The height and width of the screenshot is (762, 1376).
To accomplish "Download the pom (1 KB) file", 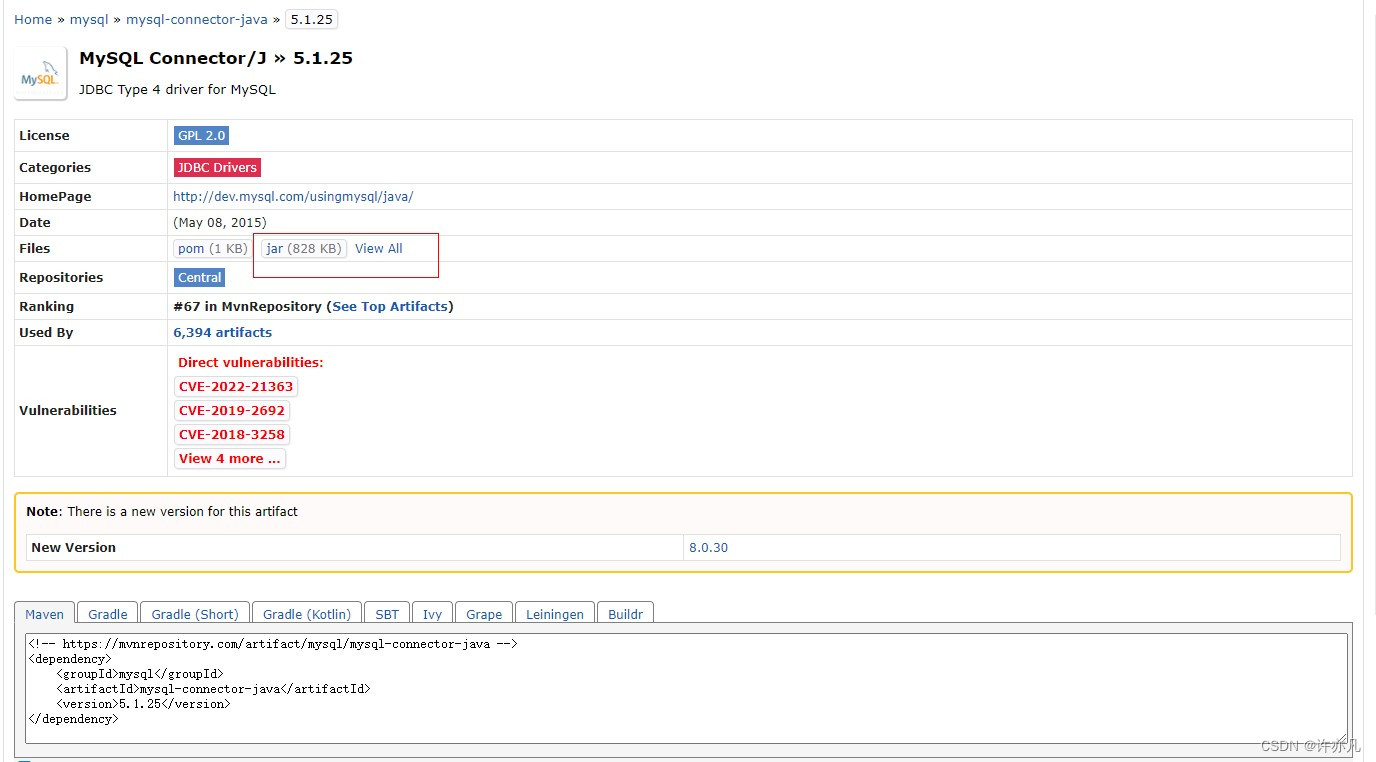I will pos(212,248).
